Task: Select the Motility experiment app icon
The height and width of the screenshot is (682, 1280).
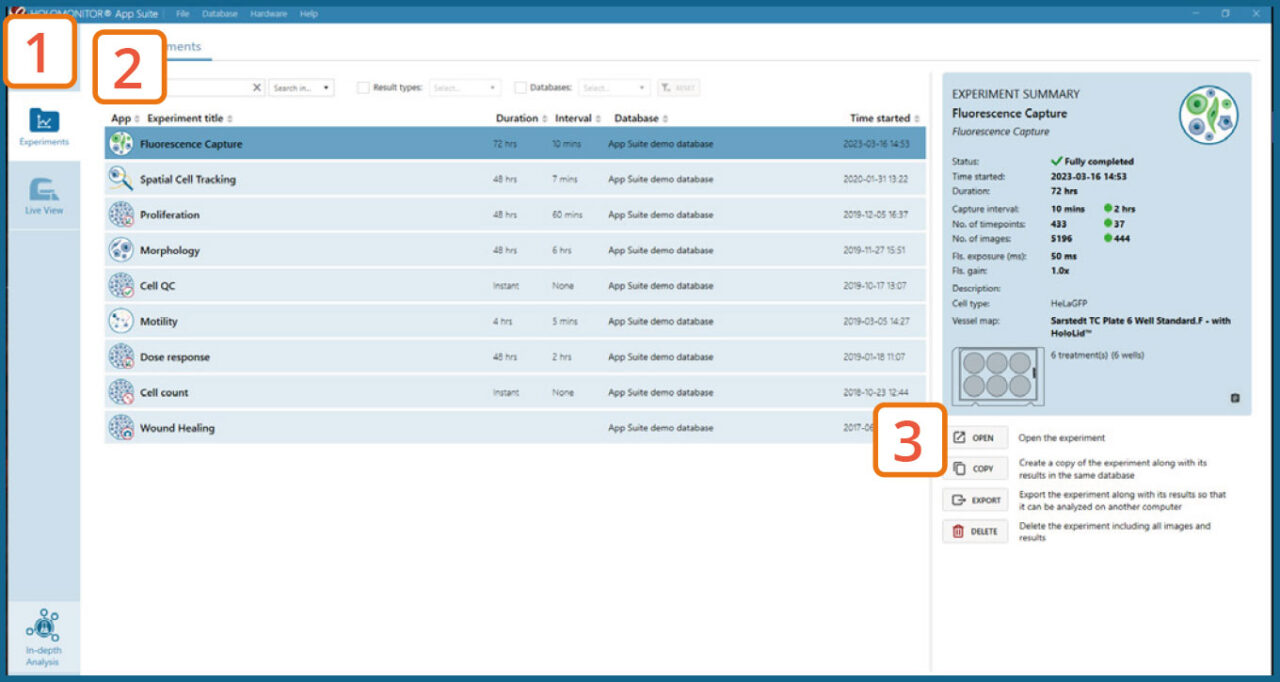Action: click(x=121, y=321)
